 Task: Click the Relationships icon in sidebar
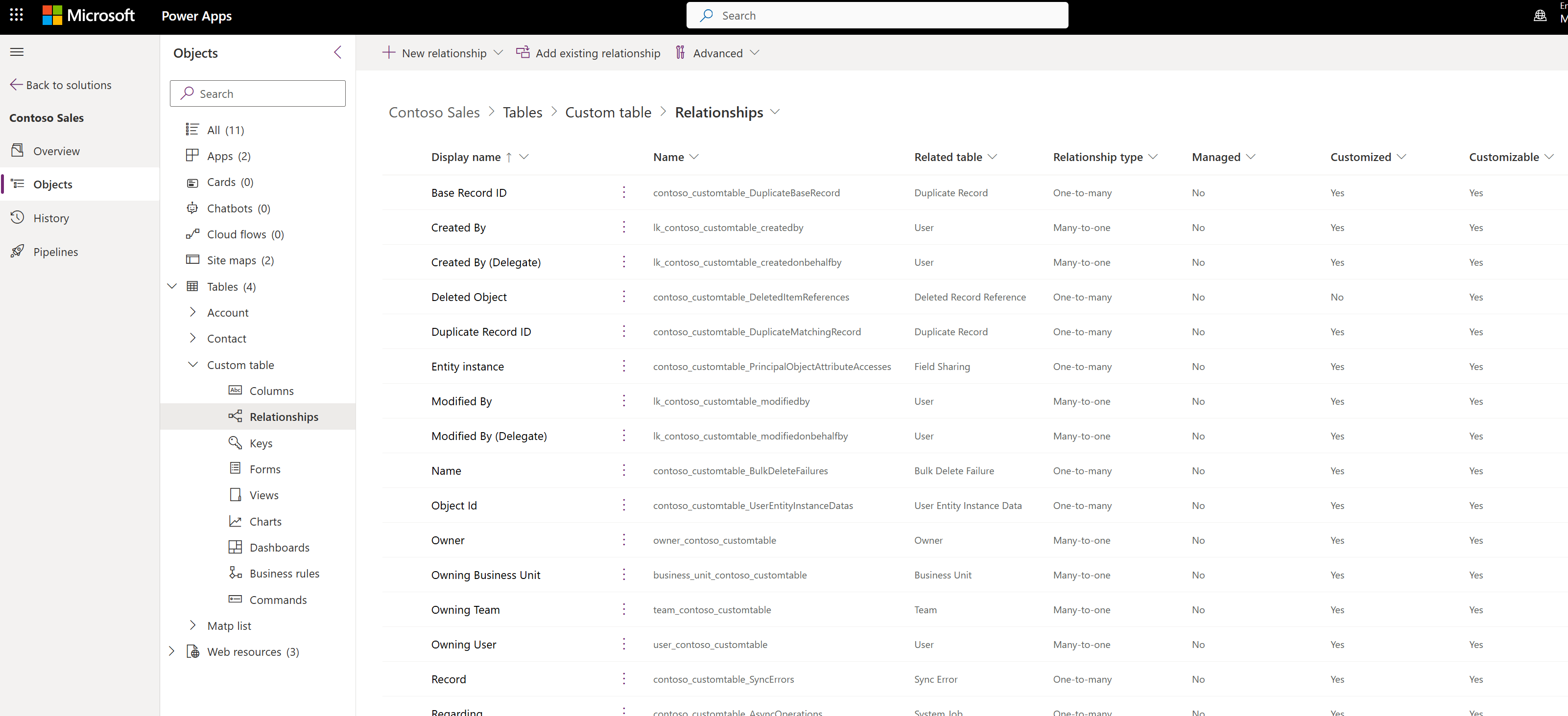pos(234,417)
